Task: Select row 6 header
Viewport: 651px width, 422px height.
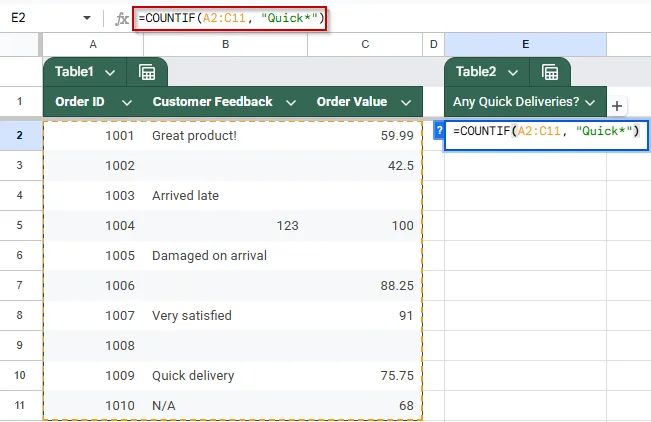Action: pos(20,255)
